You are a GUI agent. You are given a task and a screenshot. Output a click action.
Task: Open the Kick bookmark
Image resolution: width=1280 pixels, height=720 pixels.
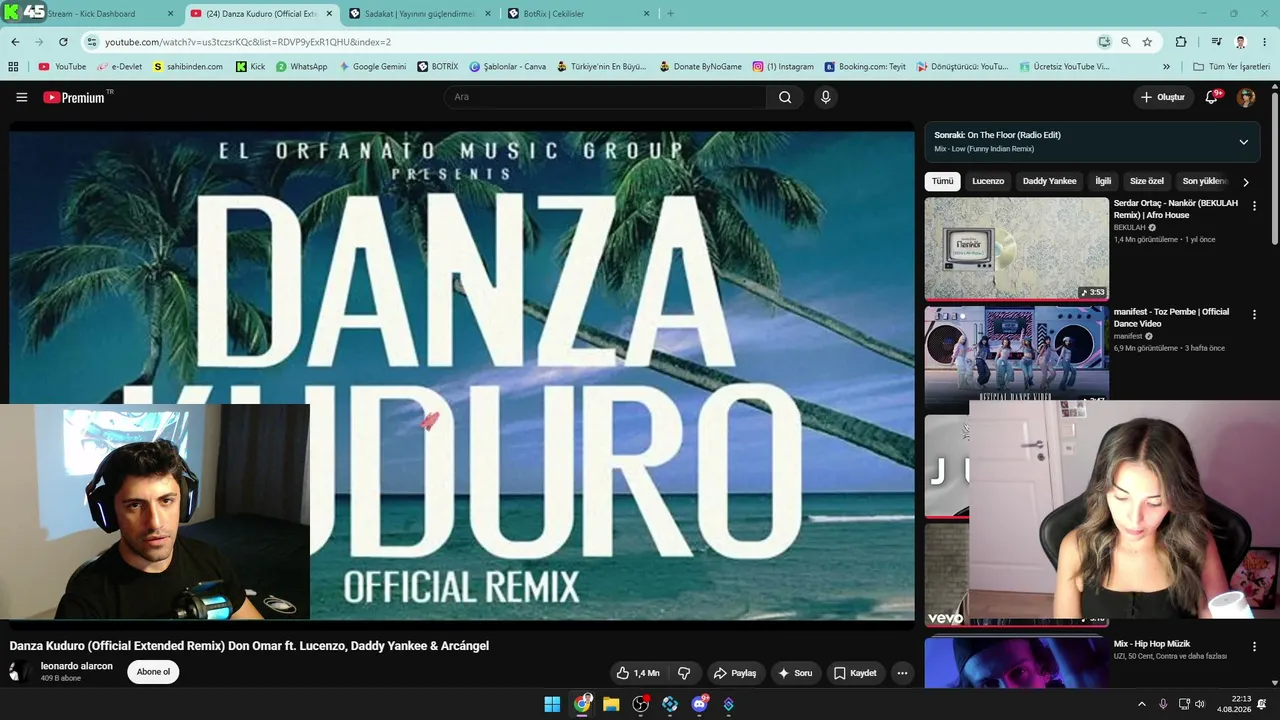[250, 67]
